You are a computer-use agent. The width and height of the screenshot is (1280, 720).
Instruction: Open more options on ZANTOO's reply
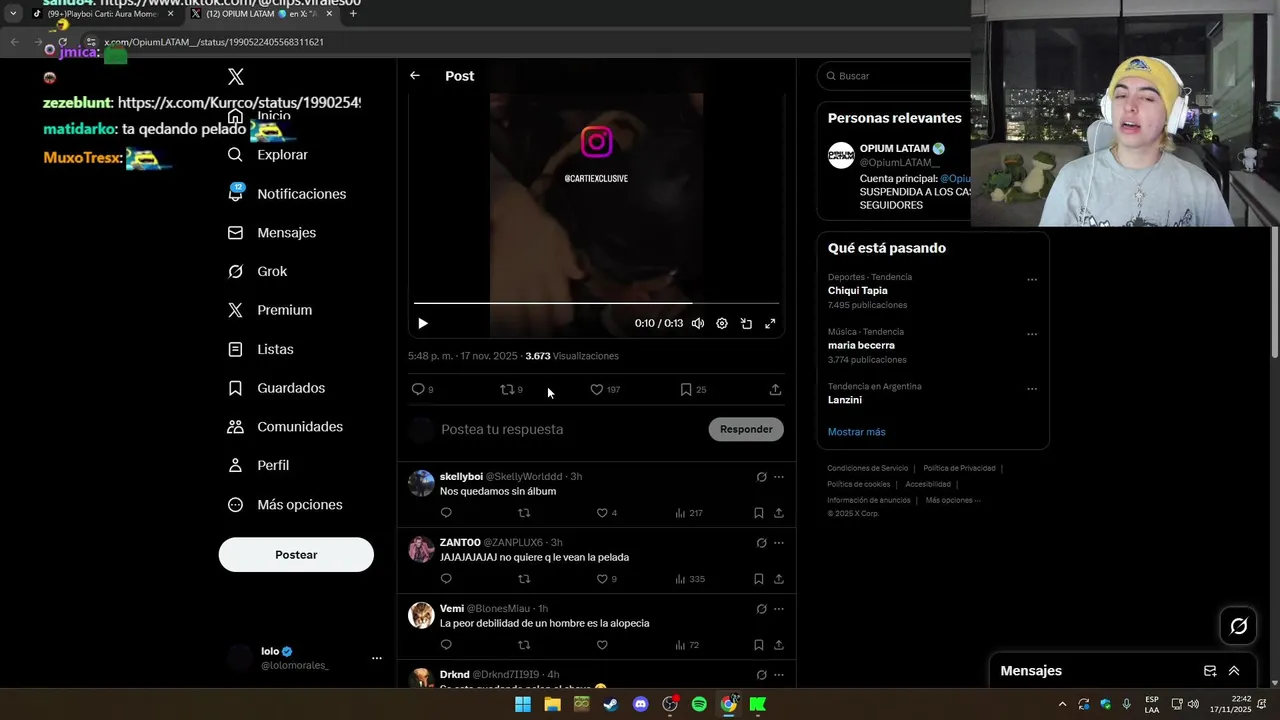pos(779,543)
